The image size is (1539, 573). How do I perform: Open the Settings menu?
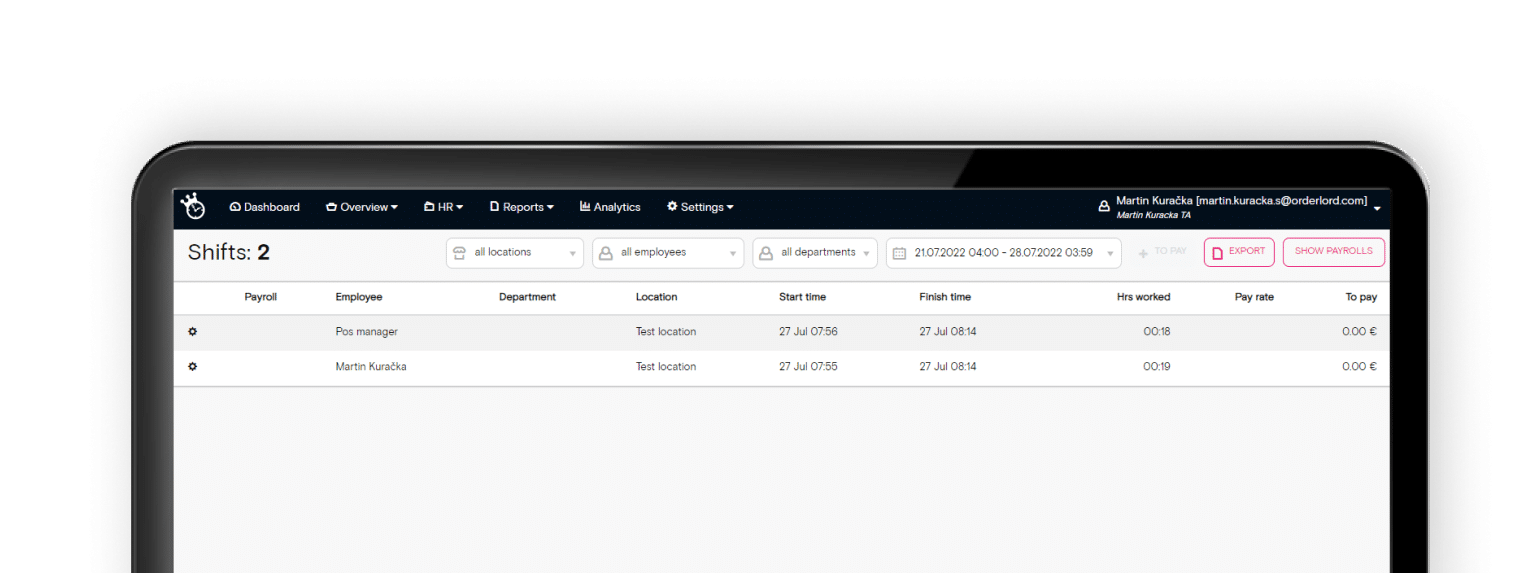[x=700, y=207]
